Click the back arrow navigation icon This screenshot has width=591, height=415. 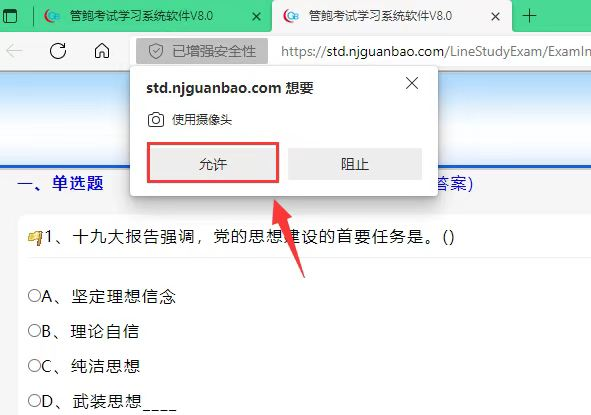point(14,51)
